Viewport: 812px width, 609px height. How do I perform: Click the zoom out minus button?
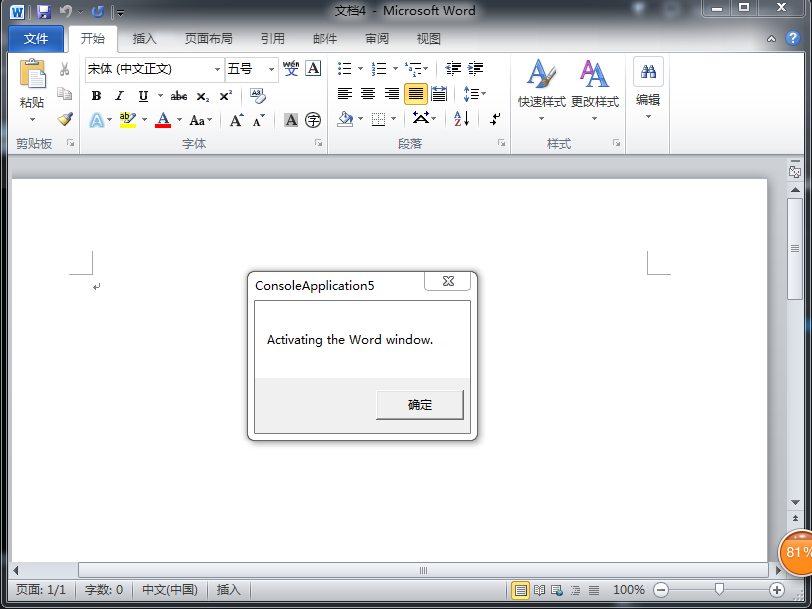pos(661,590)
